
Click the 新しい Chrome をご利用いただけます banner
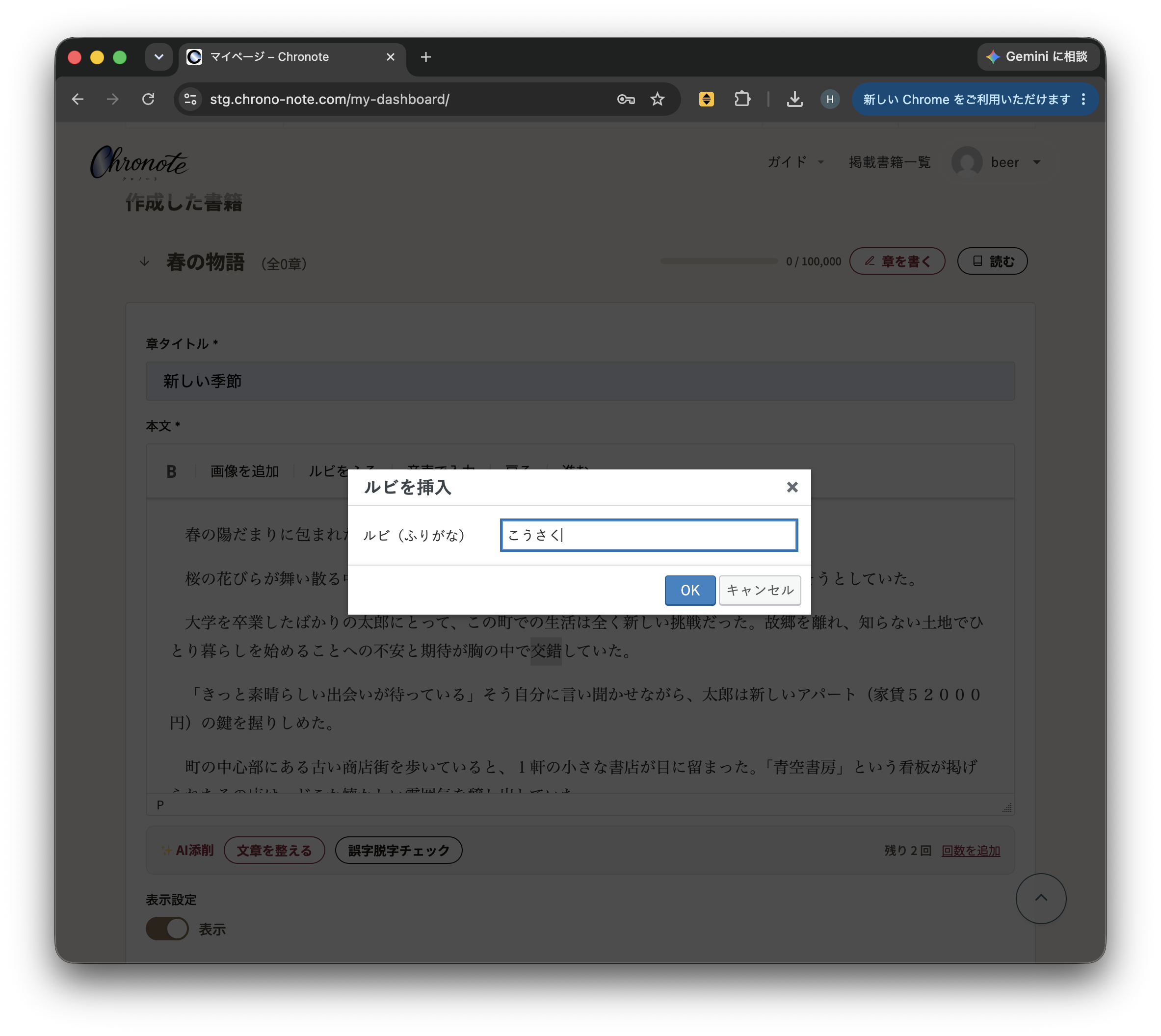point(966,100)
